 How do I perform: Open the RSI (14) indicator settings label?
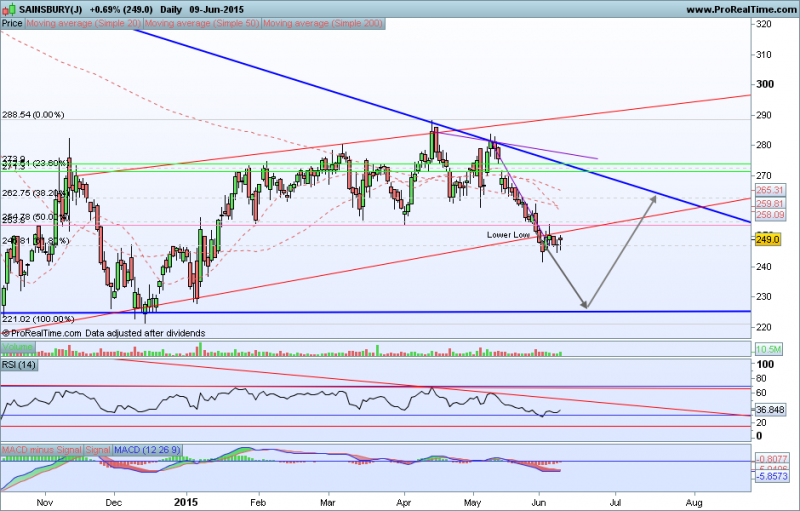tap(19, 366)
